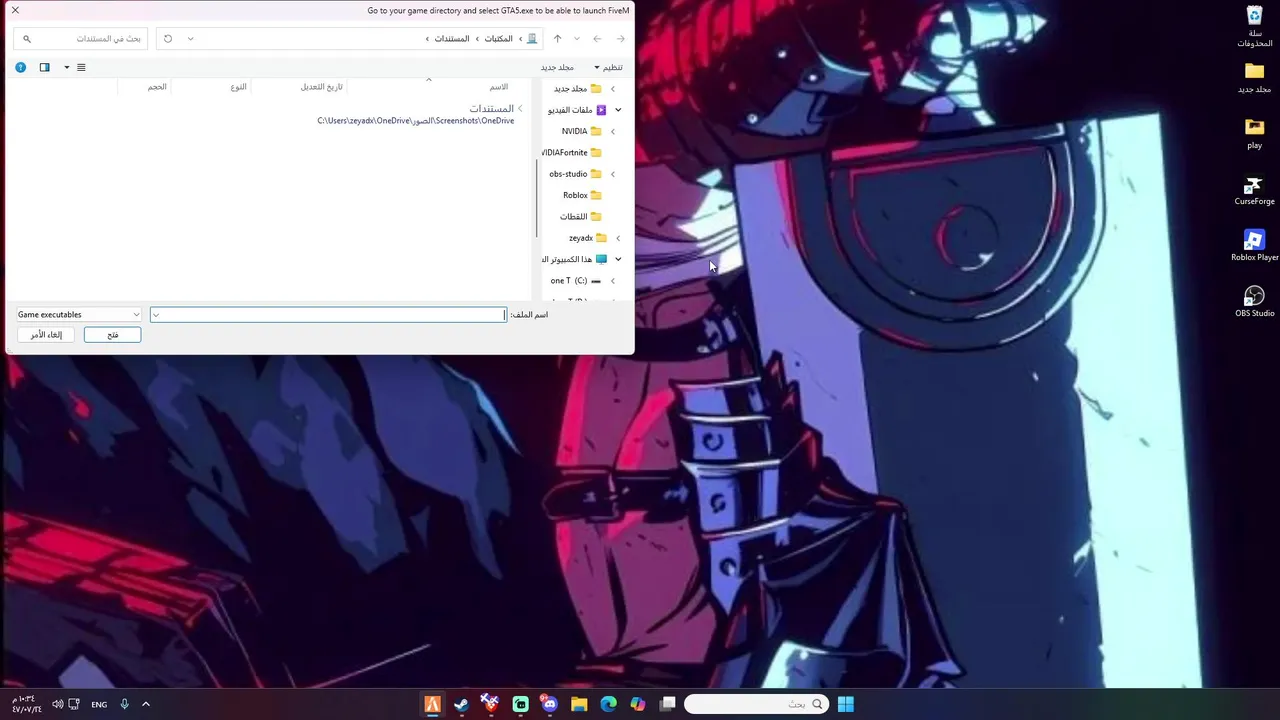Image resolution: width=1280 pixels, height=720 pixels.
Task: Switch the ENG input language indicator
Action: point(99,704)
